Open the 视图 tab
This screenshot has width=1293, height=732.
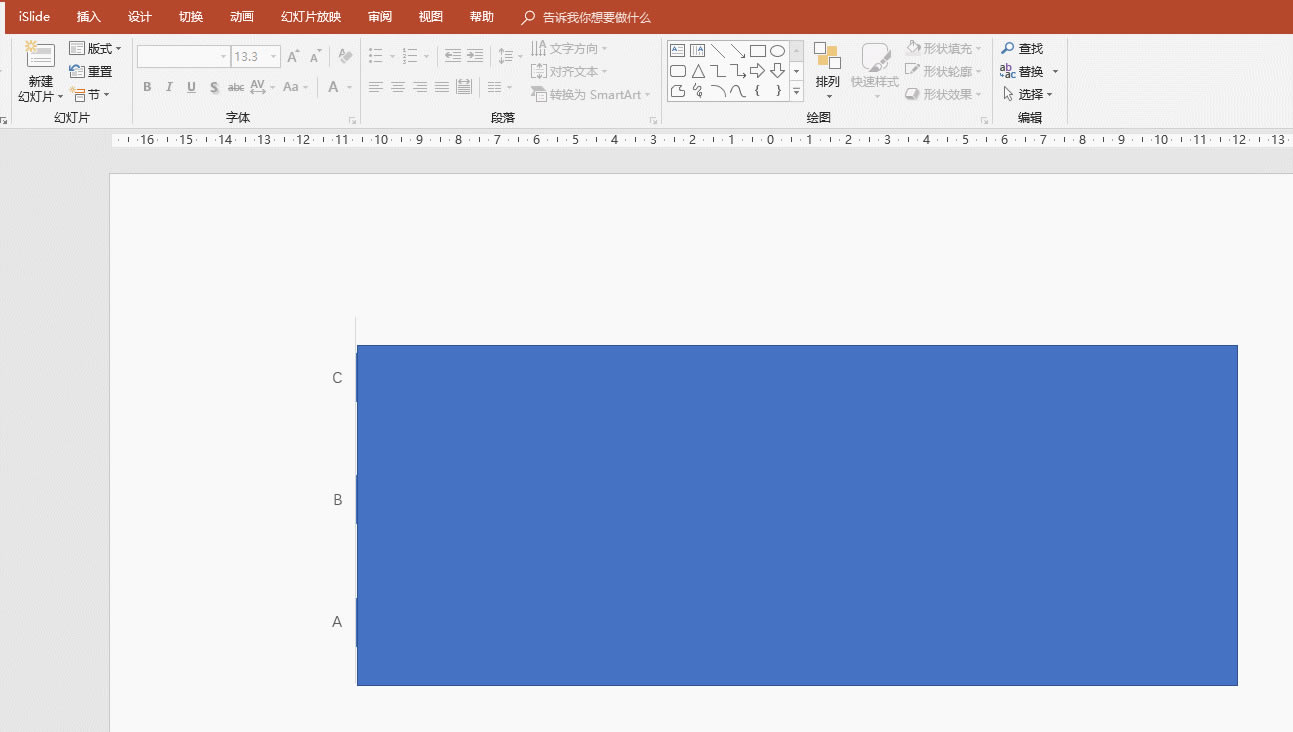[431, 17]
